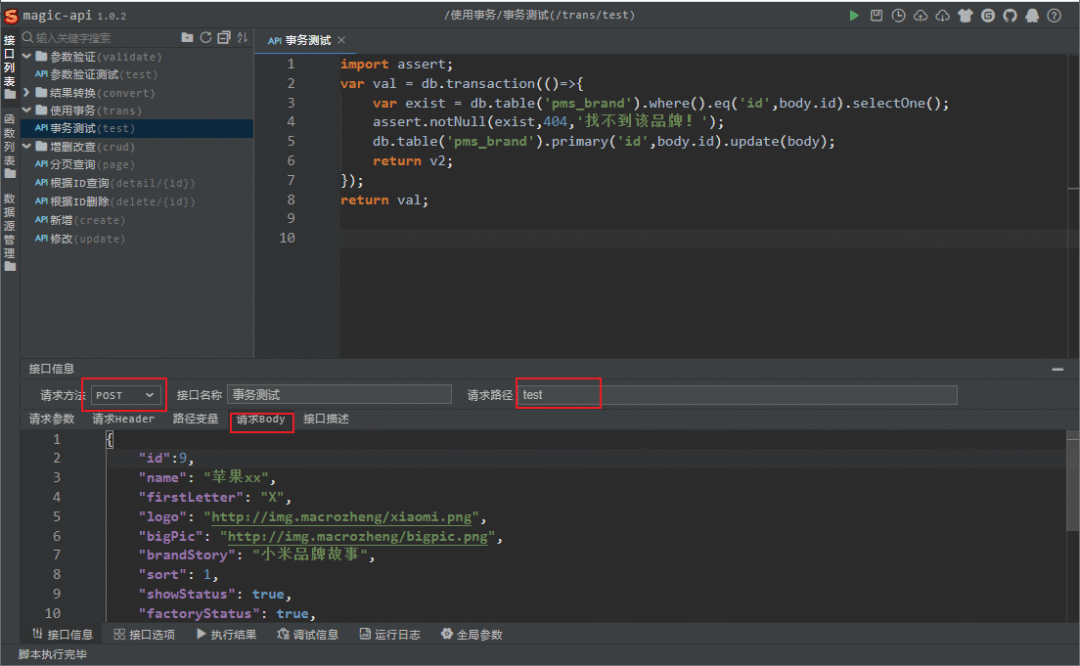The image size is (1080, 666).
Task: Click the 请求路径 input field
Action: click(x=737, y=395)
